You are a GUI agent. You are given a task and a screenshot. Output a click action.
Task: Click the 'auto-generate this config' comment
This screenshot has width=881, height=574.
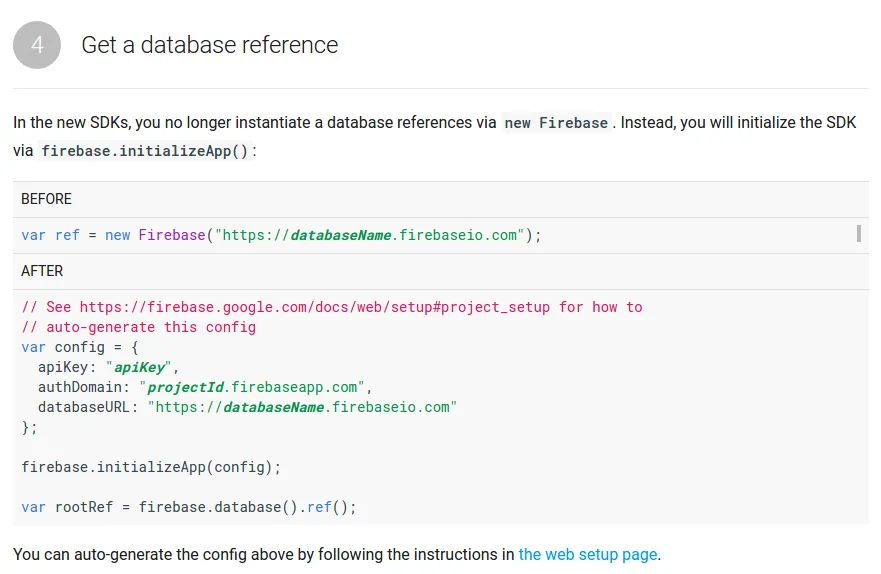150,327
